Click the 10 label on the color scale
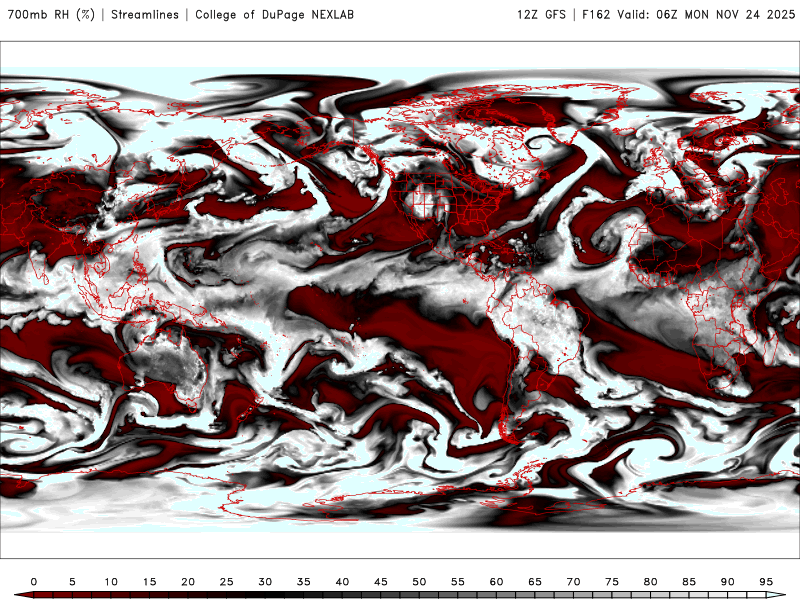The width and height of the screenshot is (800, 600). (111, 582)
